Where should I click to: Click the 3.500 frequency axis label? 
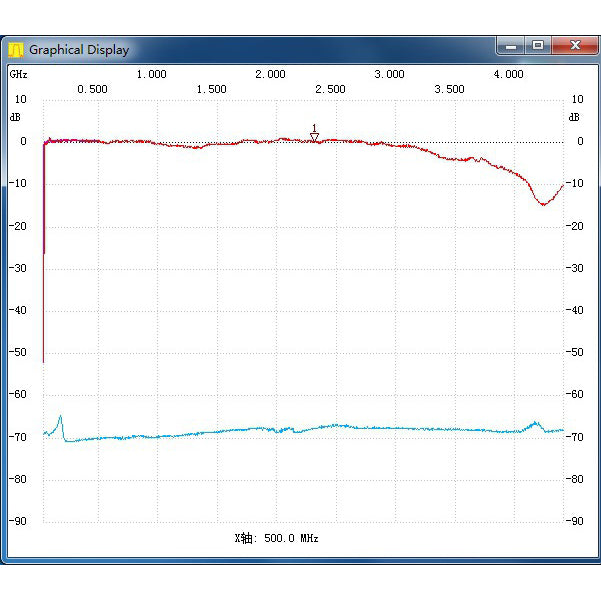click(x=449, y=89)
